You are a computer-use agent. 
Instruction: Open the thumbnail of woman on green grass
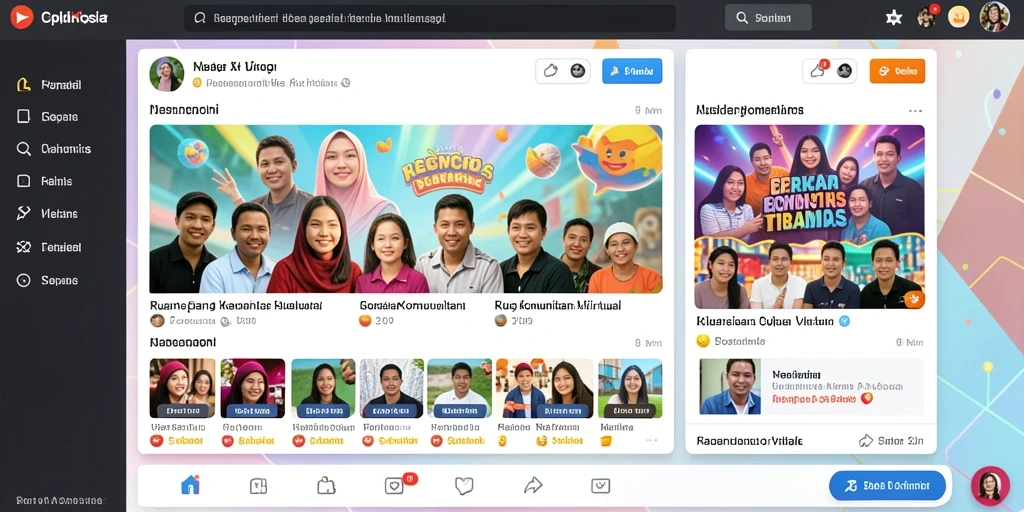coord(323,388)
